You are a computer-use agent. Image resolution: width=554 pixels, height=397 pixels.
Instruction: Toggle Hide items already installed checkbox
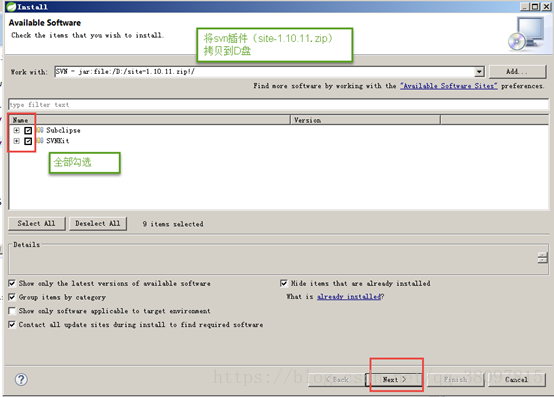click(284, 283)
